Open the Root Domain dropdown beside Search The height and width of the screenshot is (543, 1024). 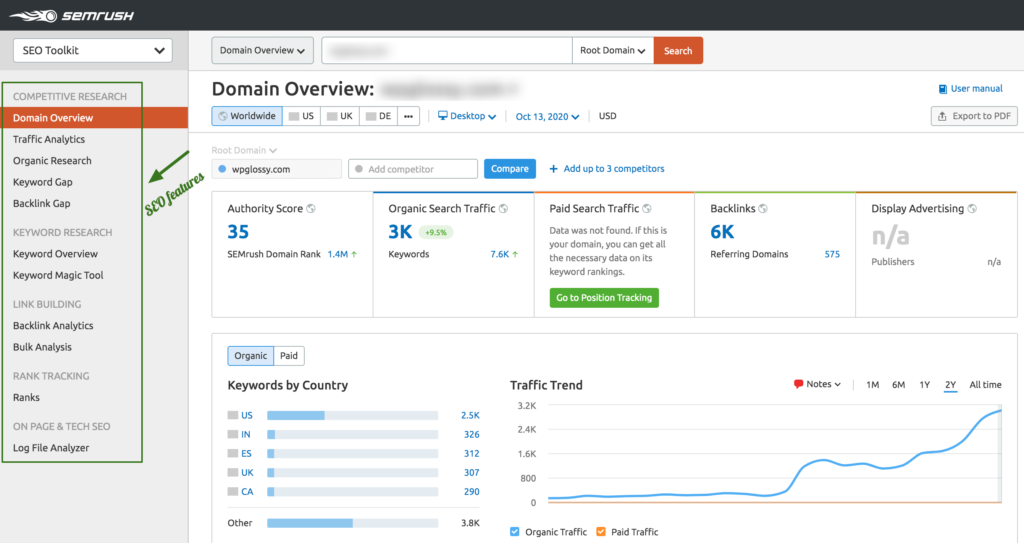(613, 50)
